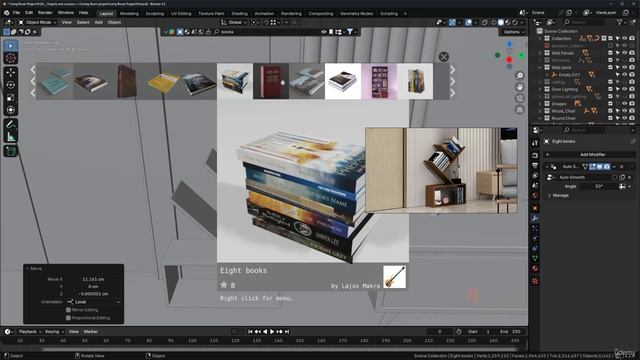640x360 pixels.
Task: Disable render camera for Round Chair
Action: tap(632, 118)
